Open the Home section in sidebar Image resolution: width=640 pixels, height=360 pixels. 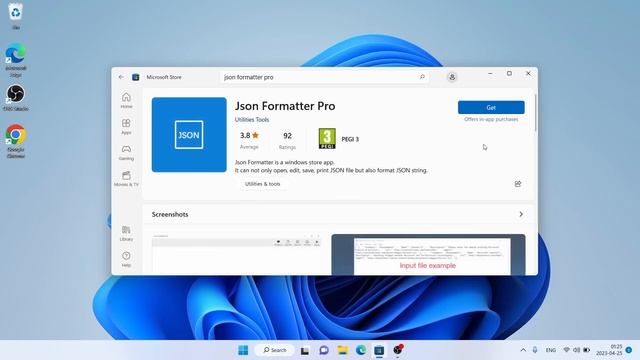[x=126, y=100]
